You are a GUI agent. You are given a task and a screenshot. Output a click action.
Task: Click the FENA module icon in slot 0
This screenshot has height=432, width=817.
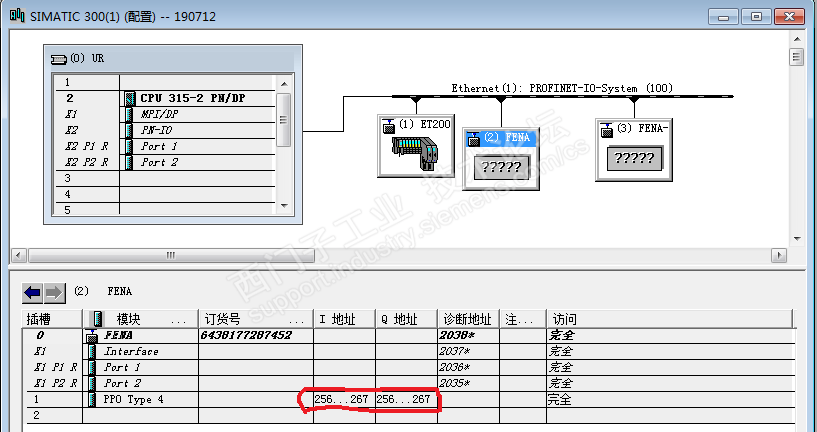(x=92, y=336)
